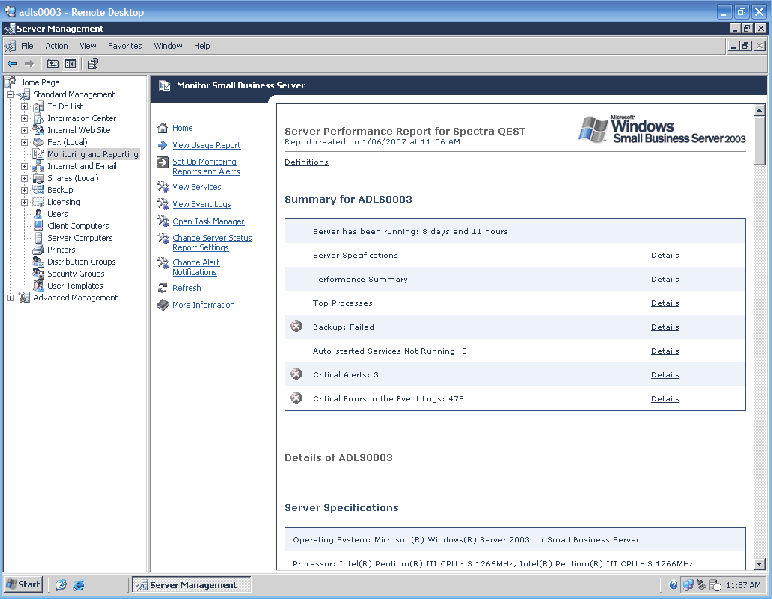Click the Up One Level toolbar icon
Image resolution: width=772 pixels, height=599 pixels.
pyautogui.click(x=53, y=63)
